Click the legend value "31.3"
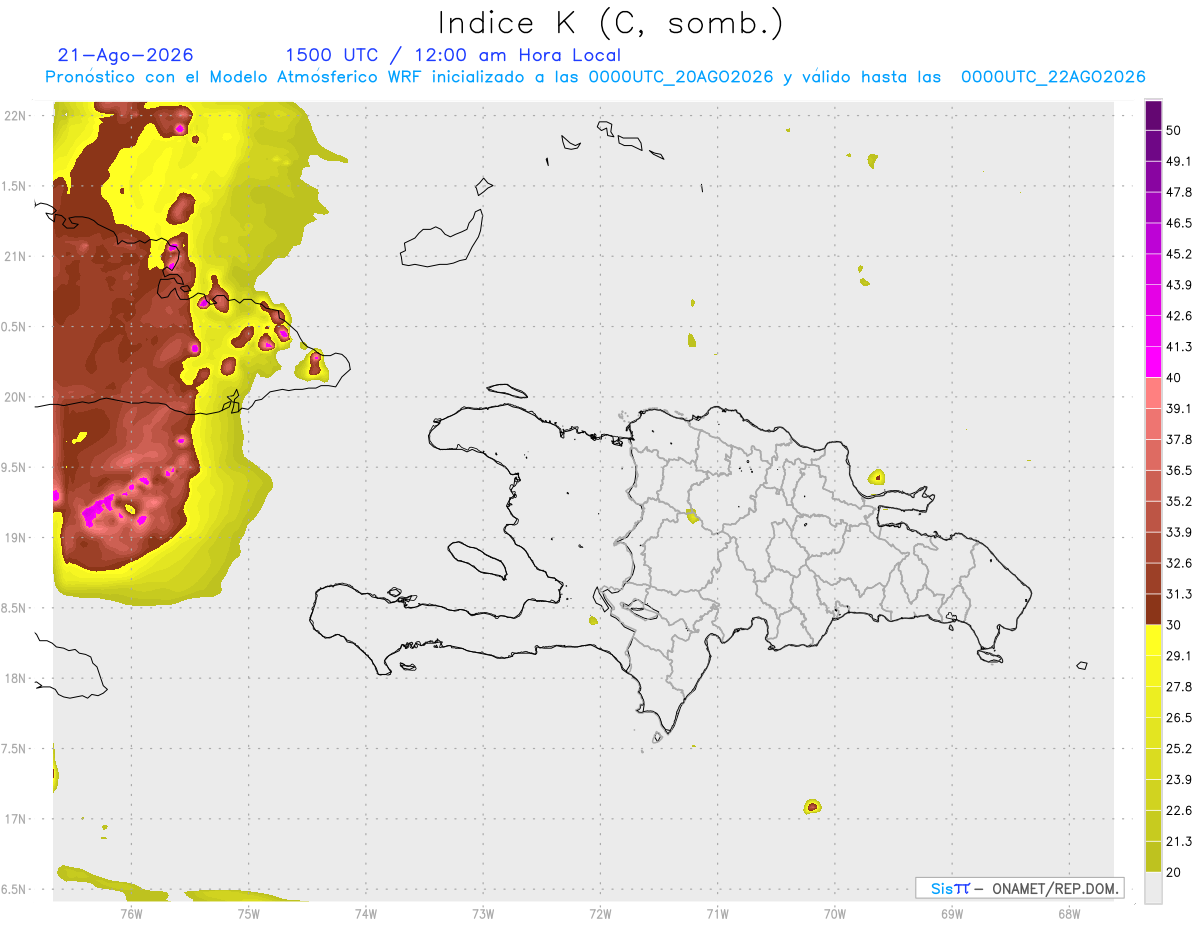This screenshot has height=927, width=1200. pyautogui.click(x=1179, y=594)
